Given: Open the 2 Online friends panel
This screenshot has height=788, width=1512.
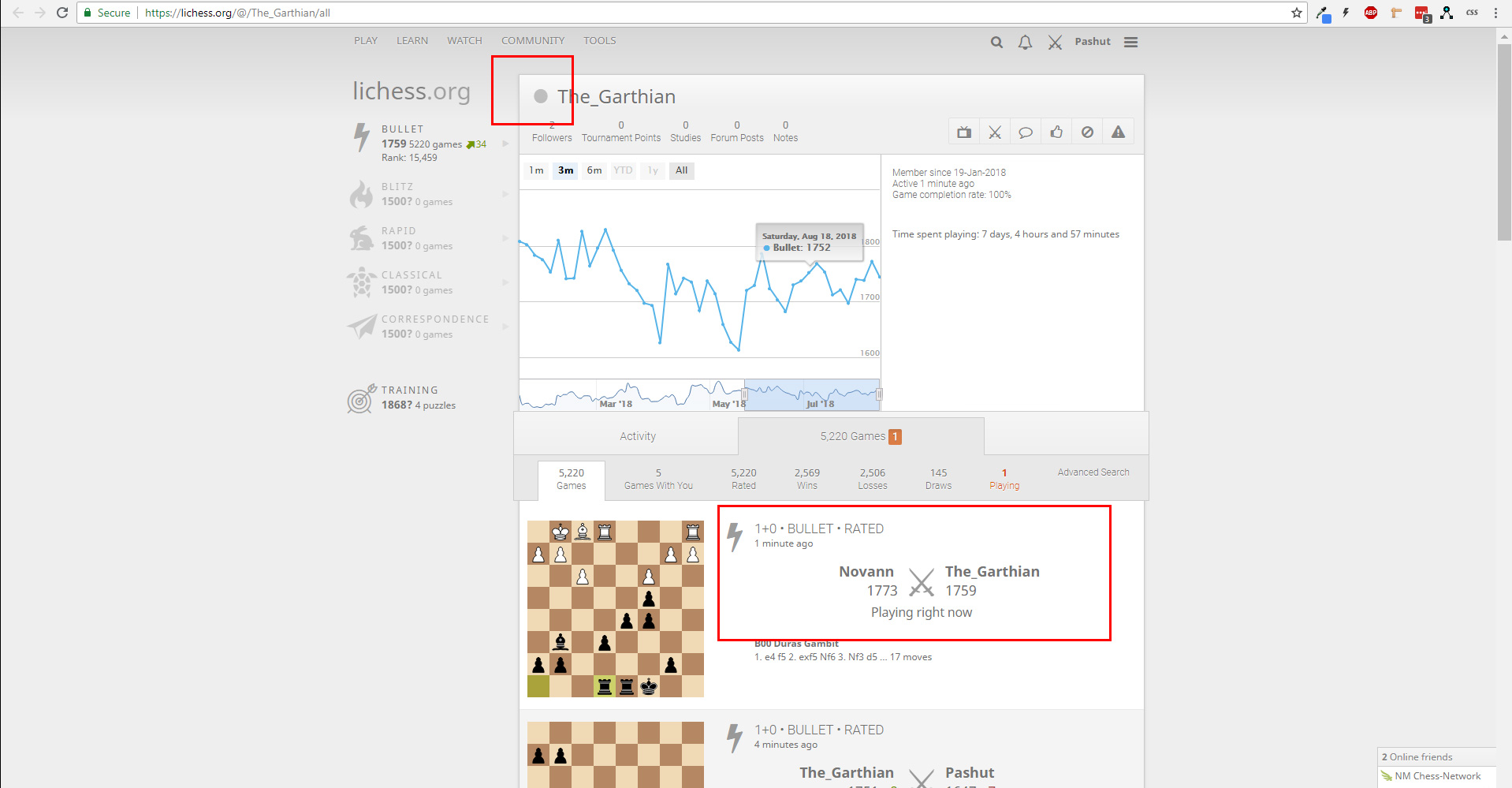Looking at the screenshot, I should [x=1436, y=757].
